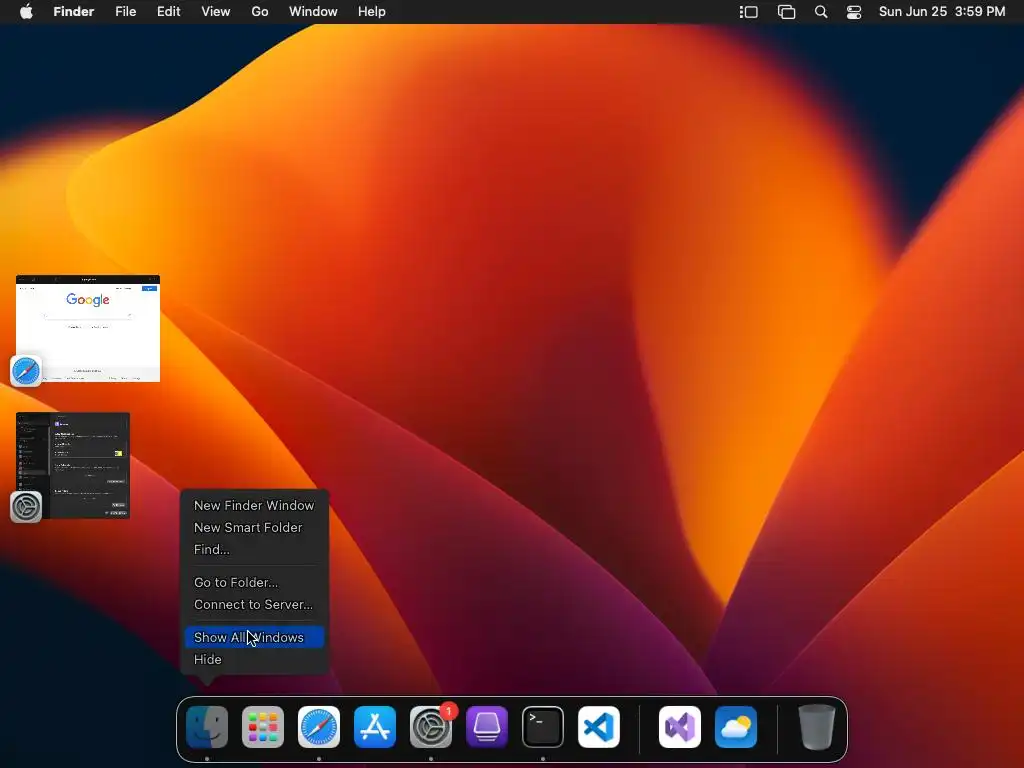This screenshot has height=768, width=1024.
Task: Open the Weather app in Dock
Action: pos(736,727)
